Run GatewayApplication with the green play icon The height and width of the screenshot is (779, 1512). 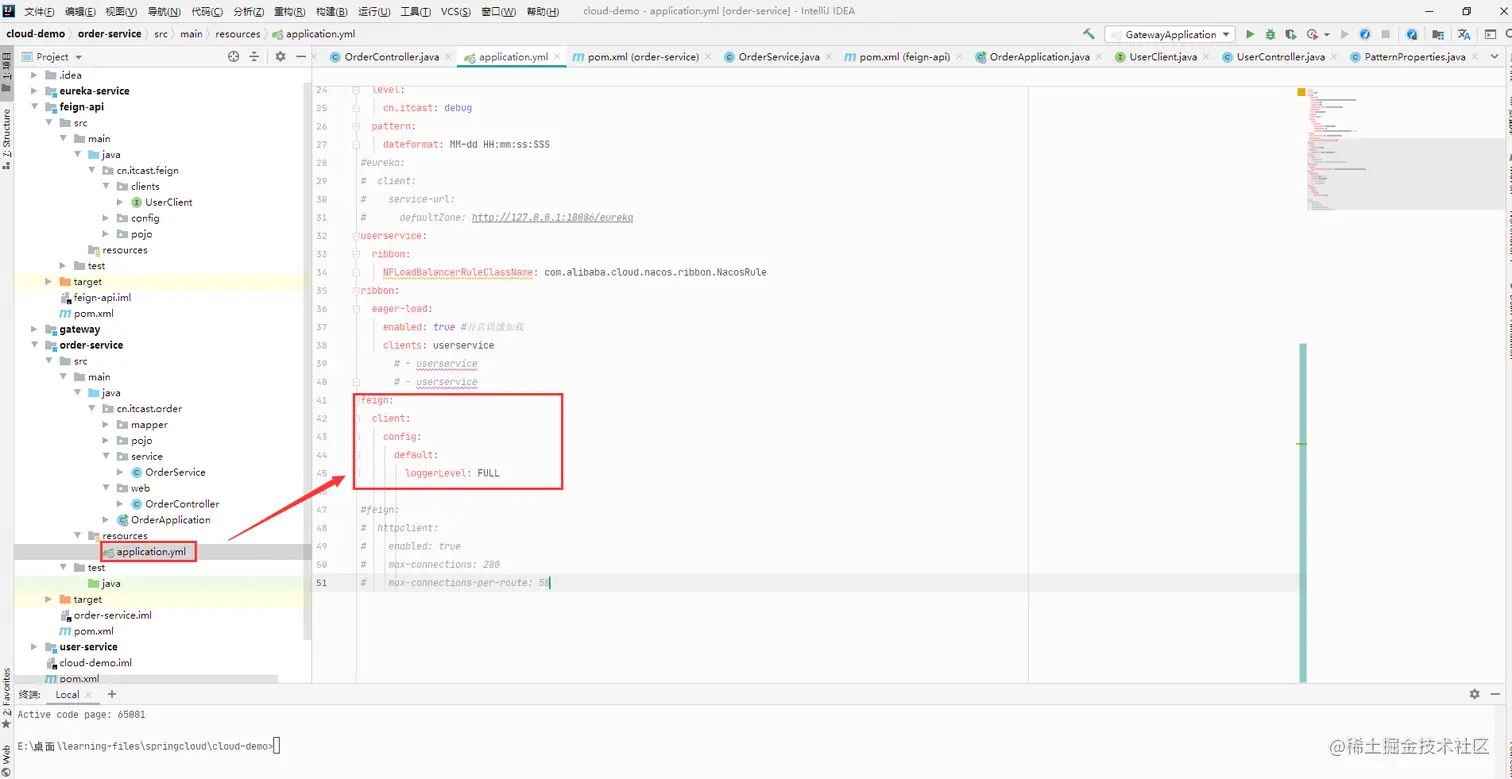click(1250, 34)
